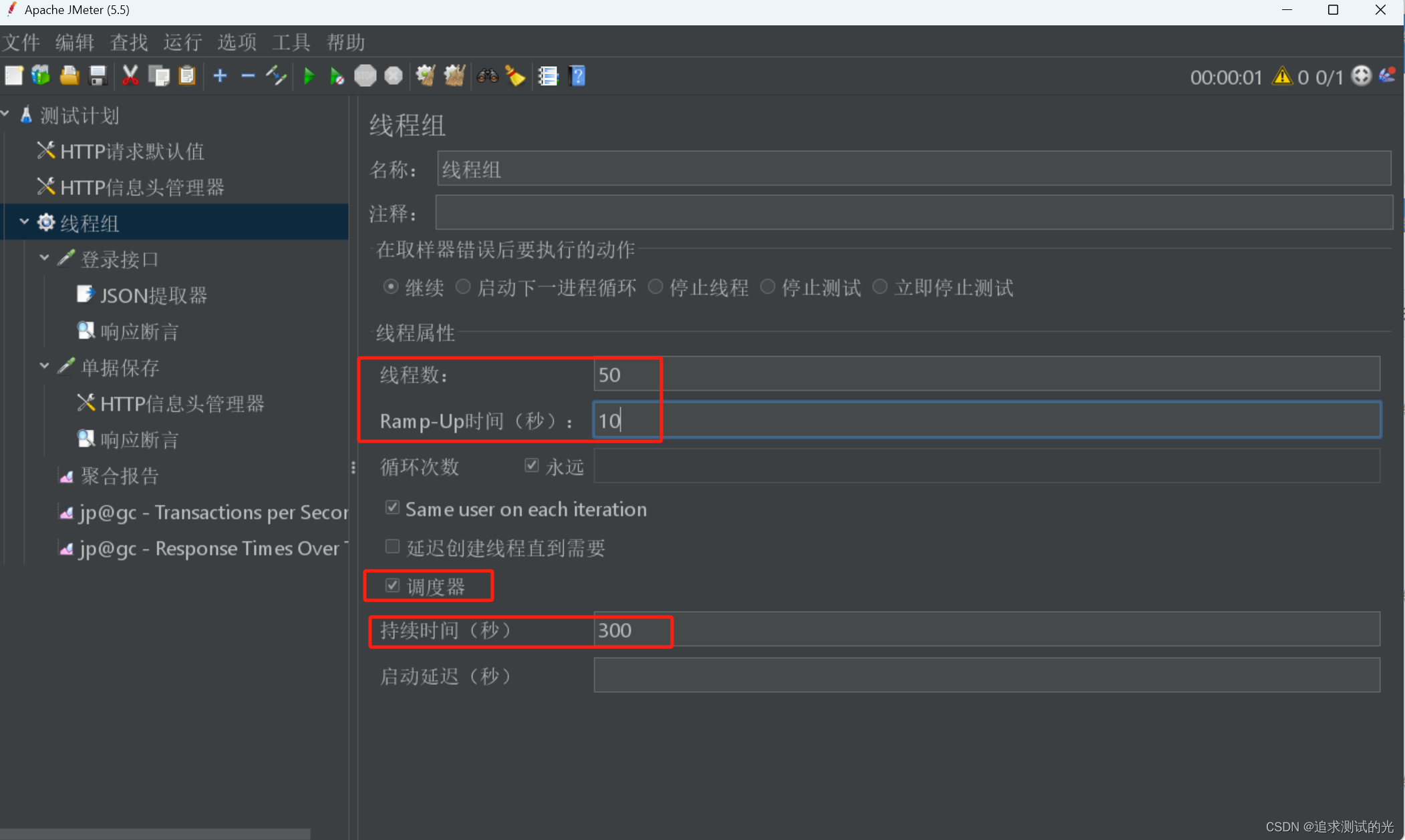
Task: Click the plus Expand All icon
Action: pos(220,76)
